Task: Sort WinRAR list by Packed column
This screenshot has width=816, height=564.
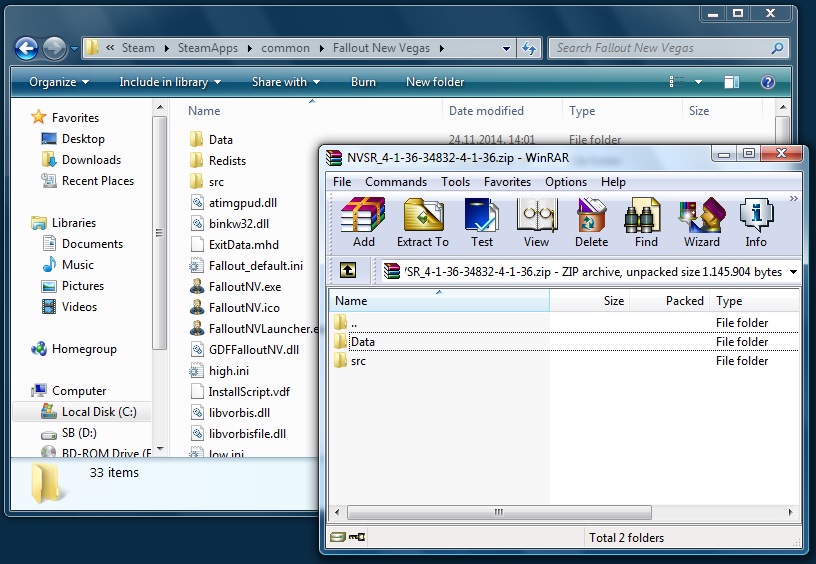Action: [669, 301]
